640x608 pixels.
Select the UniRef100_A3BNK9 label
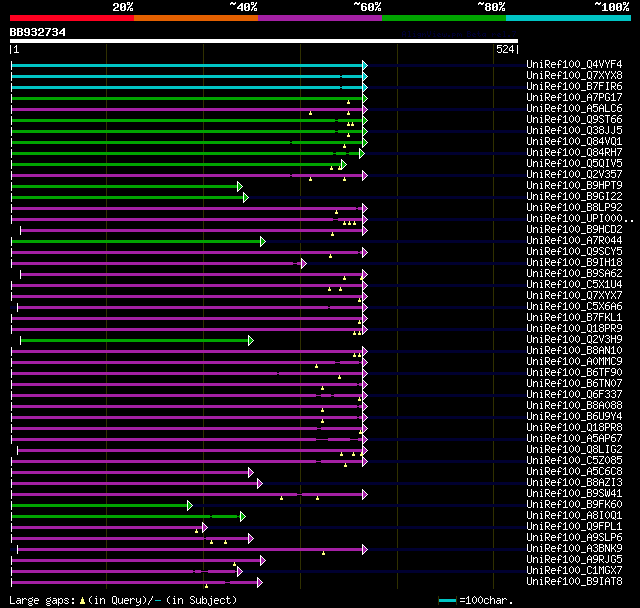pos(574,548)
